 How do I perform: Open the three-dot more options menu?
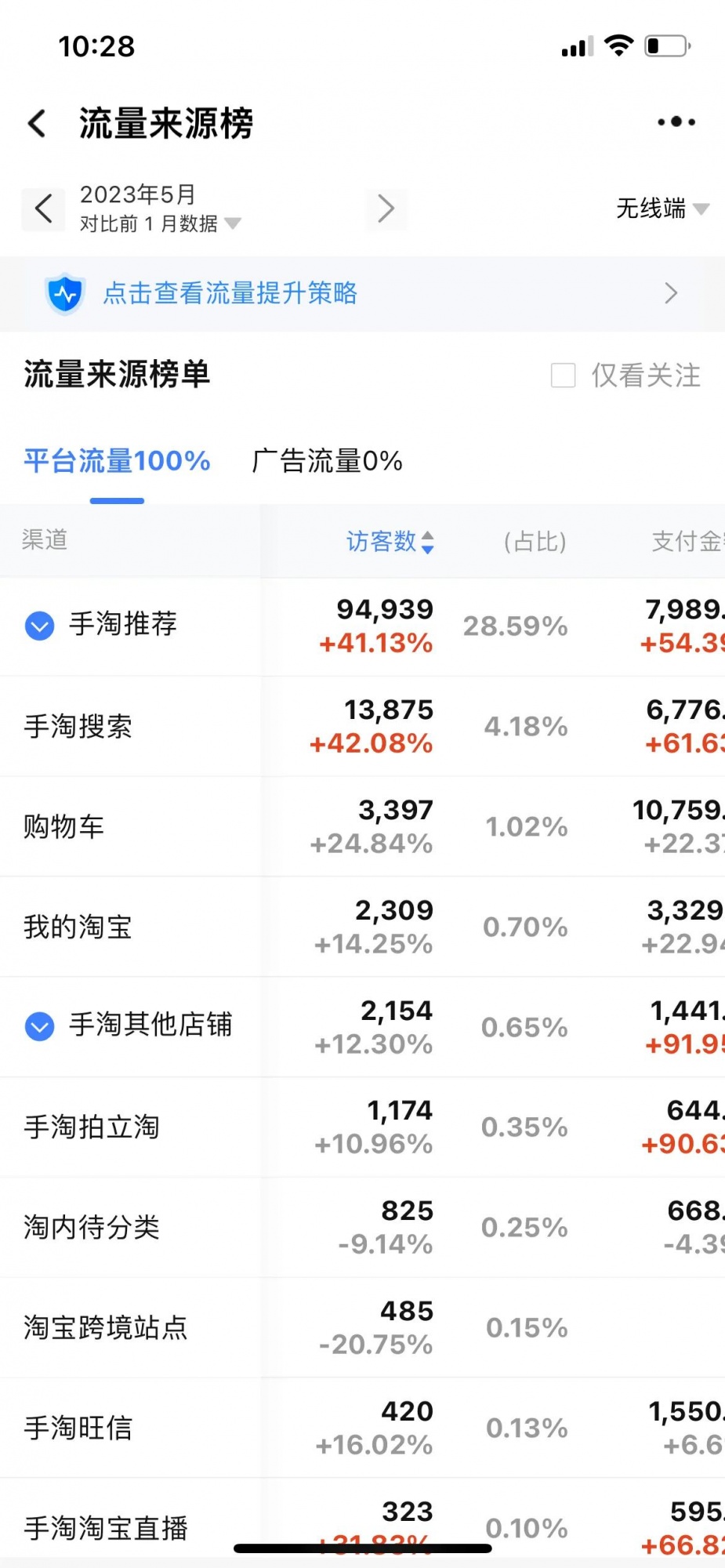pyautogui.click(x=676, y=122)
